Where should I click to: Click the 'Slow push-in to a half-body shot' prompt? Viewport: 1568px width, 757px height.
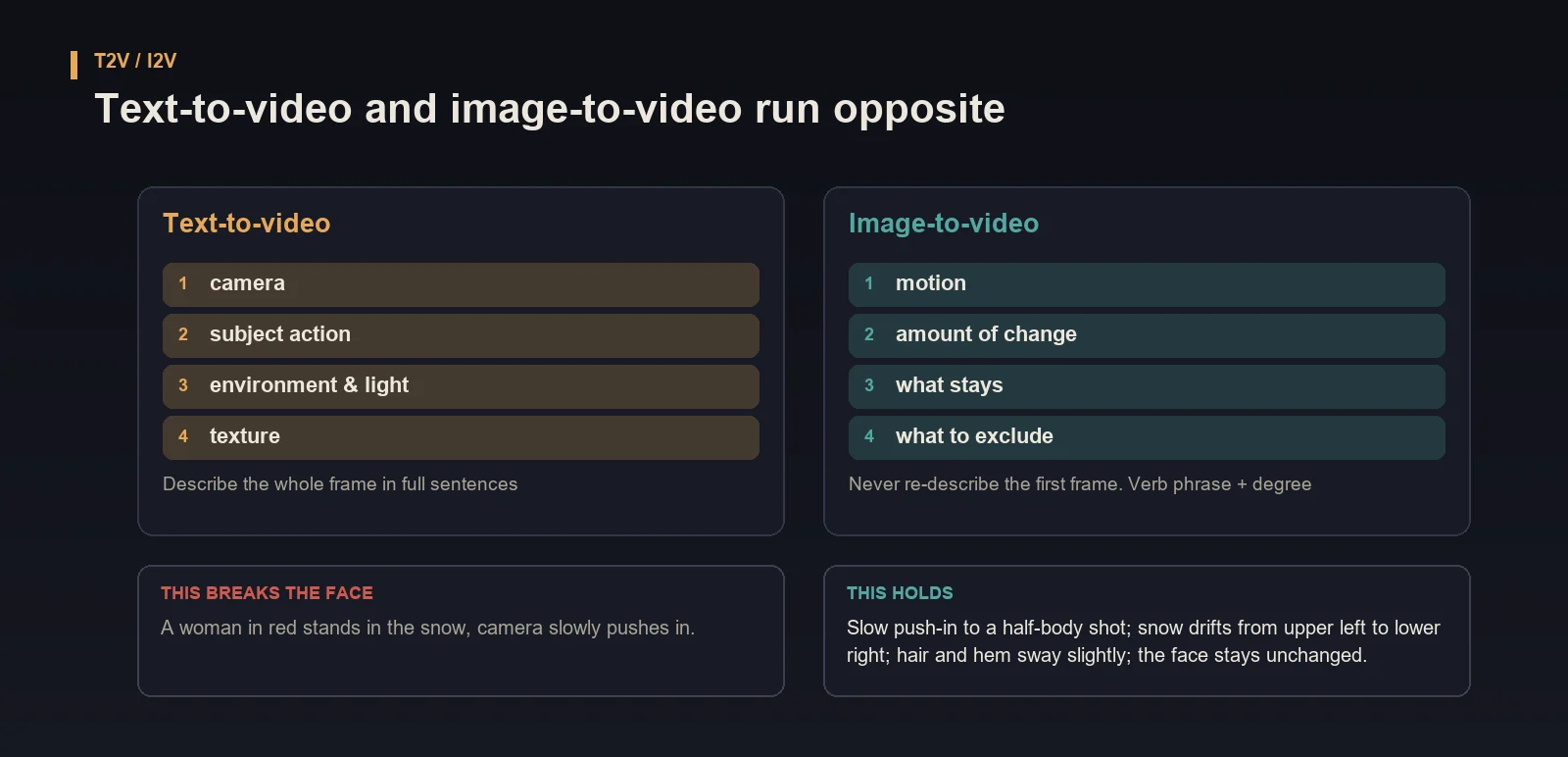(x=1144, y=641)
